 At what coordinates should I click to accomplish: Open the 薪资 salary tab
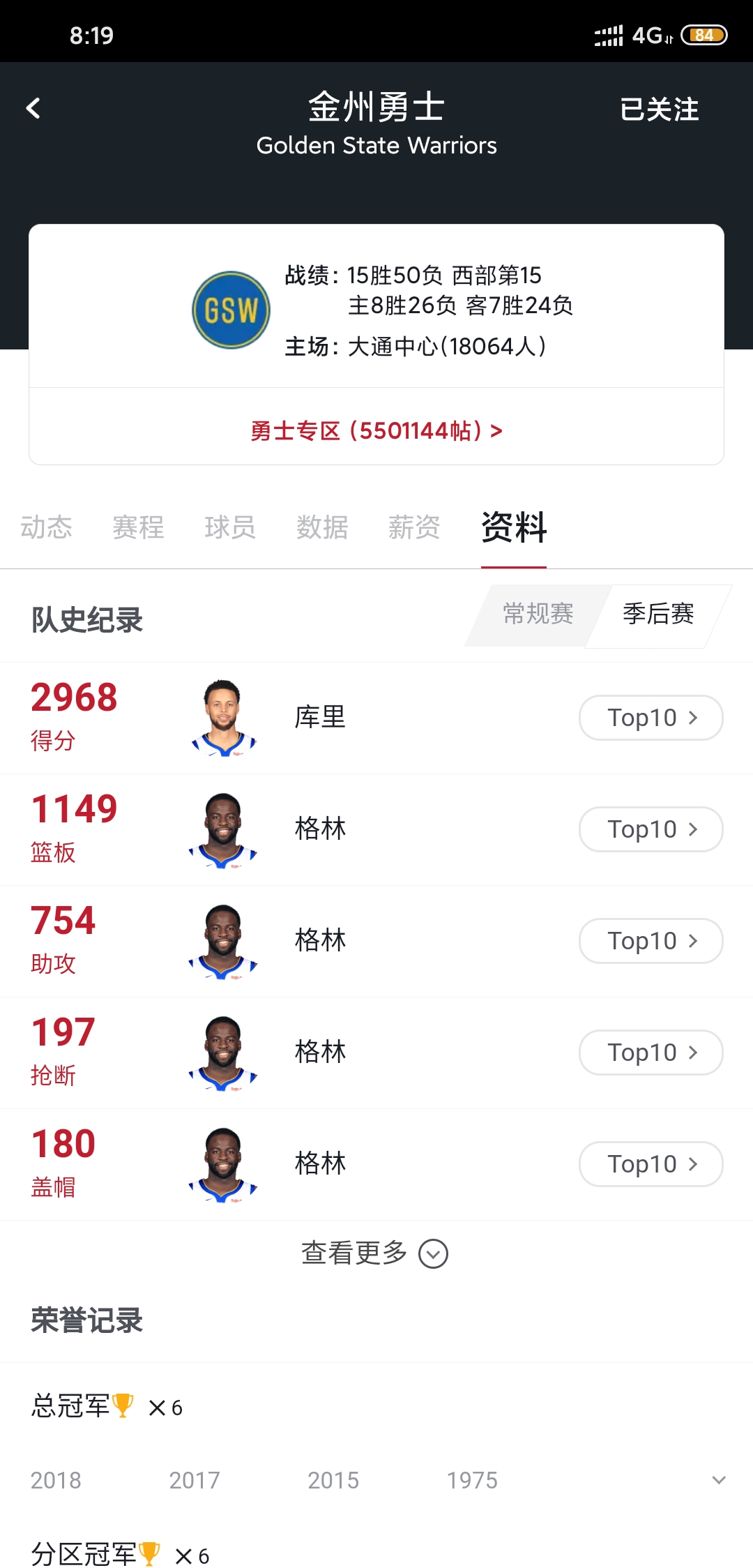pos(414,527)
